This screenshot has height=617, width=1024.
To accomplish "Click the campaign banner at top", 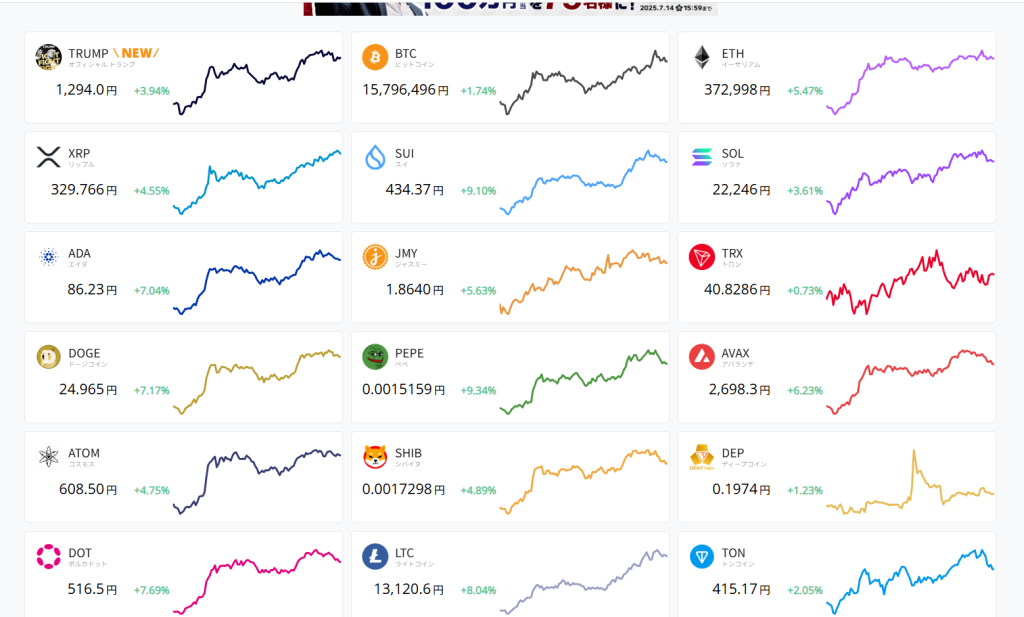I will [510, 7].
